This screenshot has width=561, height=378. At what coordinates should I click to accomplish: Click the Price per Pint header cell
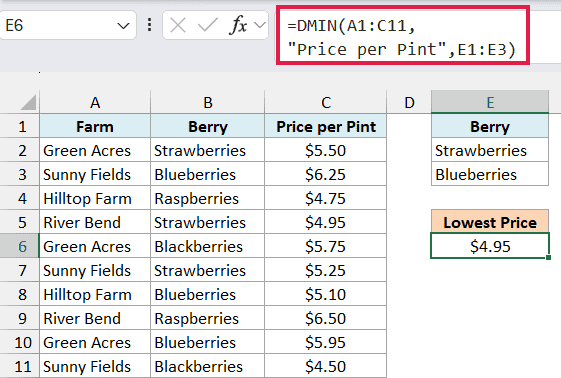coord(326,126)
